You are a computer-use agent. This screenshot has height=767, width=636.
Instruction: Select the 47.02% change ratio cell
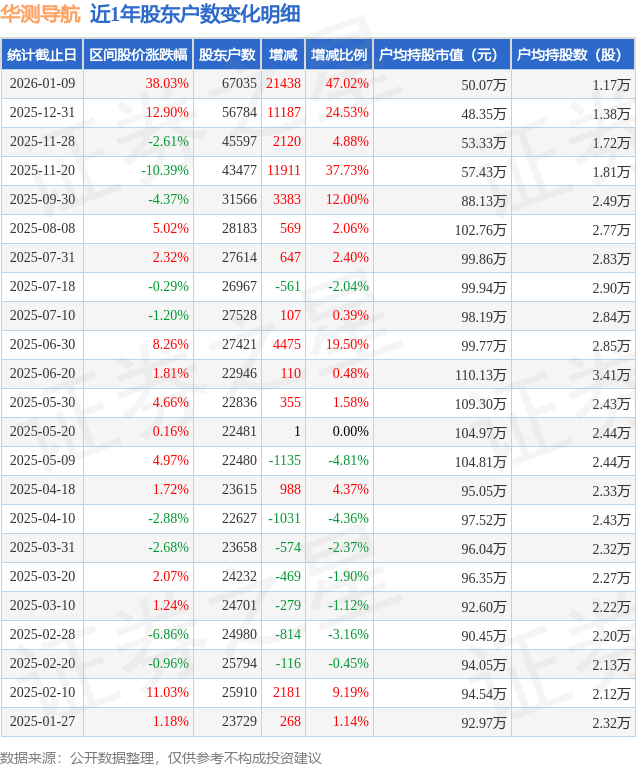347,84
